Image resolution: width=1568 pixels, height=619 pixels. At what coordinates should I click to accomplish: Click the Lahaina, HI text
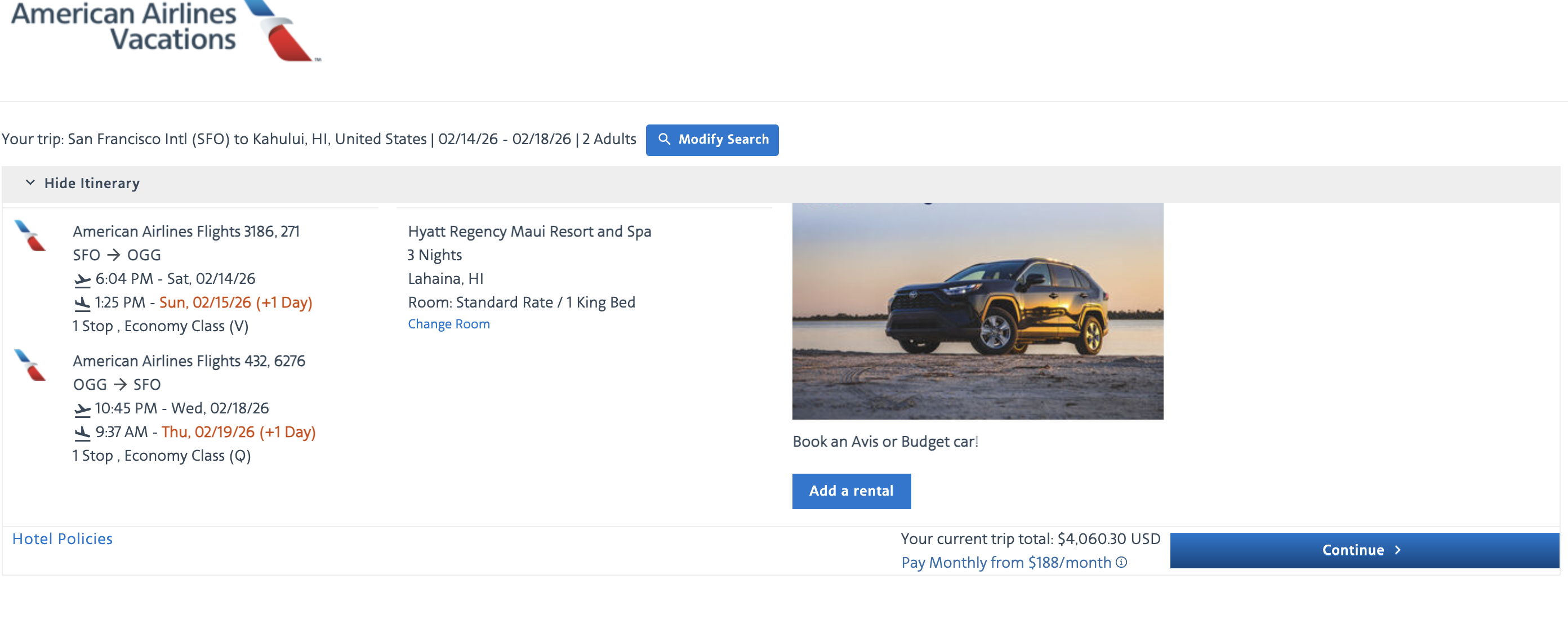446,279
